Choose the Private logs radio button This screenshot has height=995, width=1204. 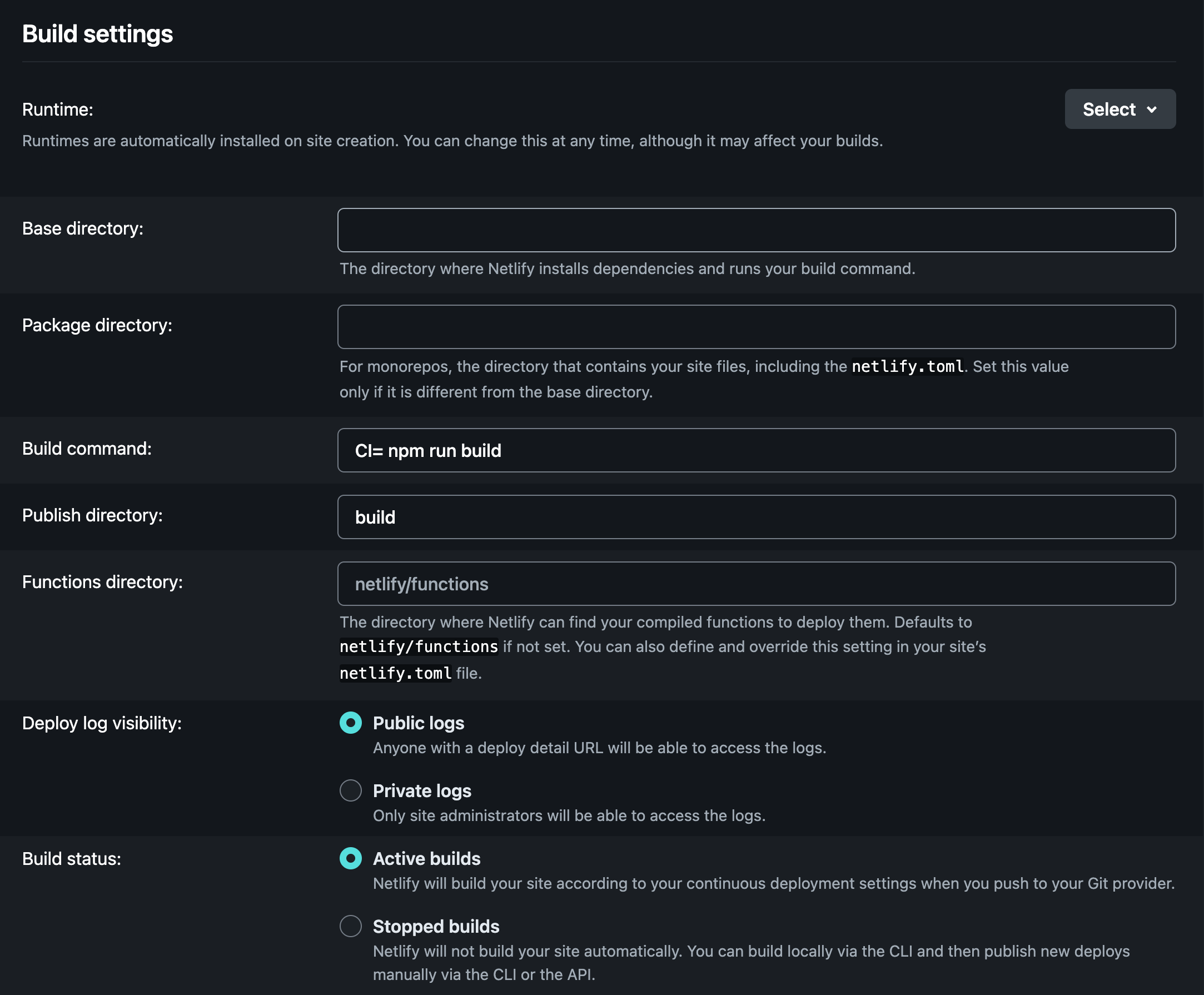351,790
